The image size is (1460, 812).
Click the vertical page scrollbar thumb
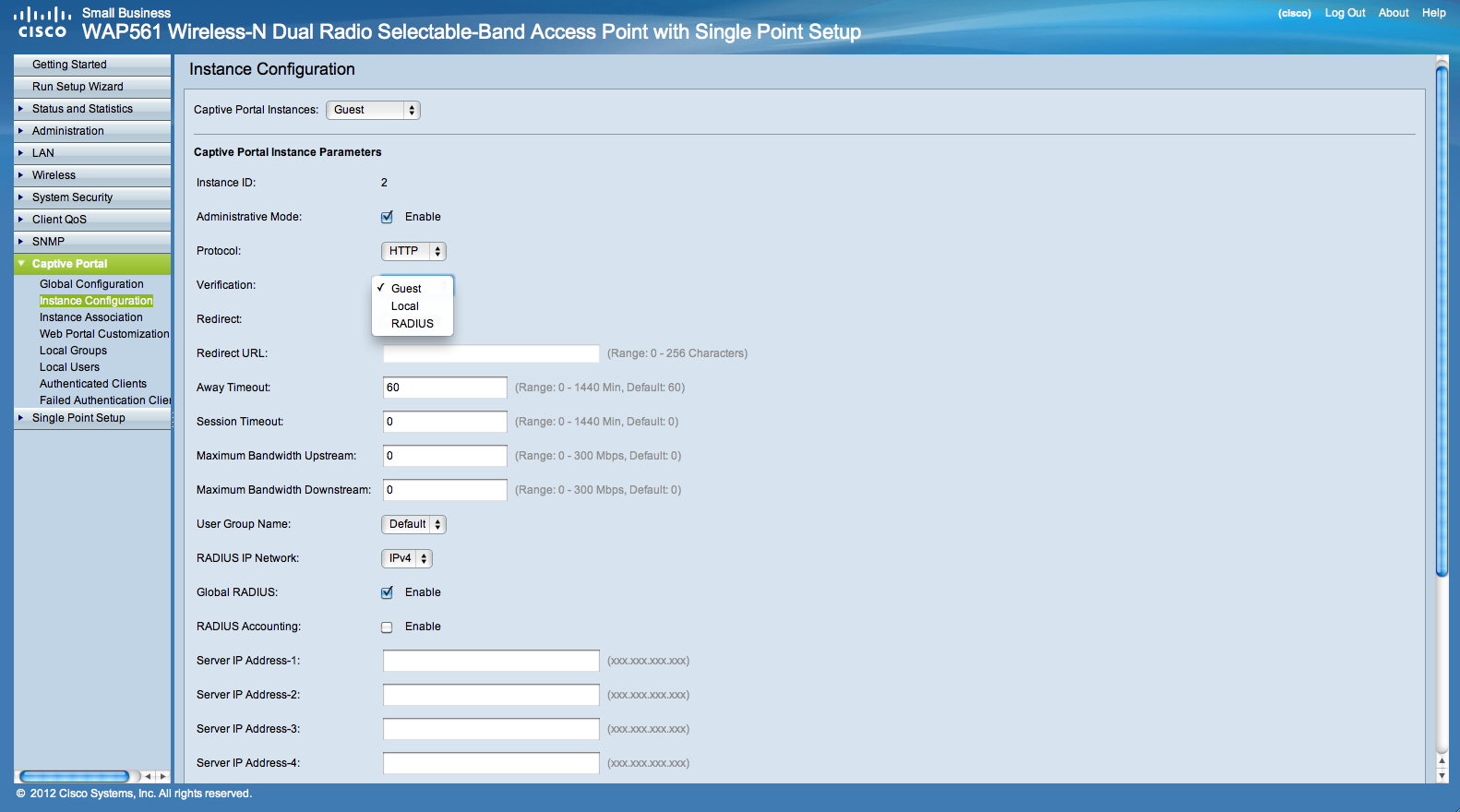1442,321
